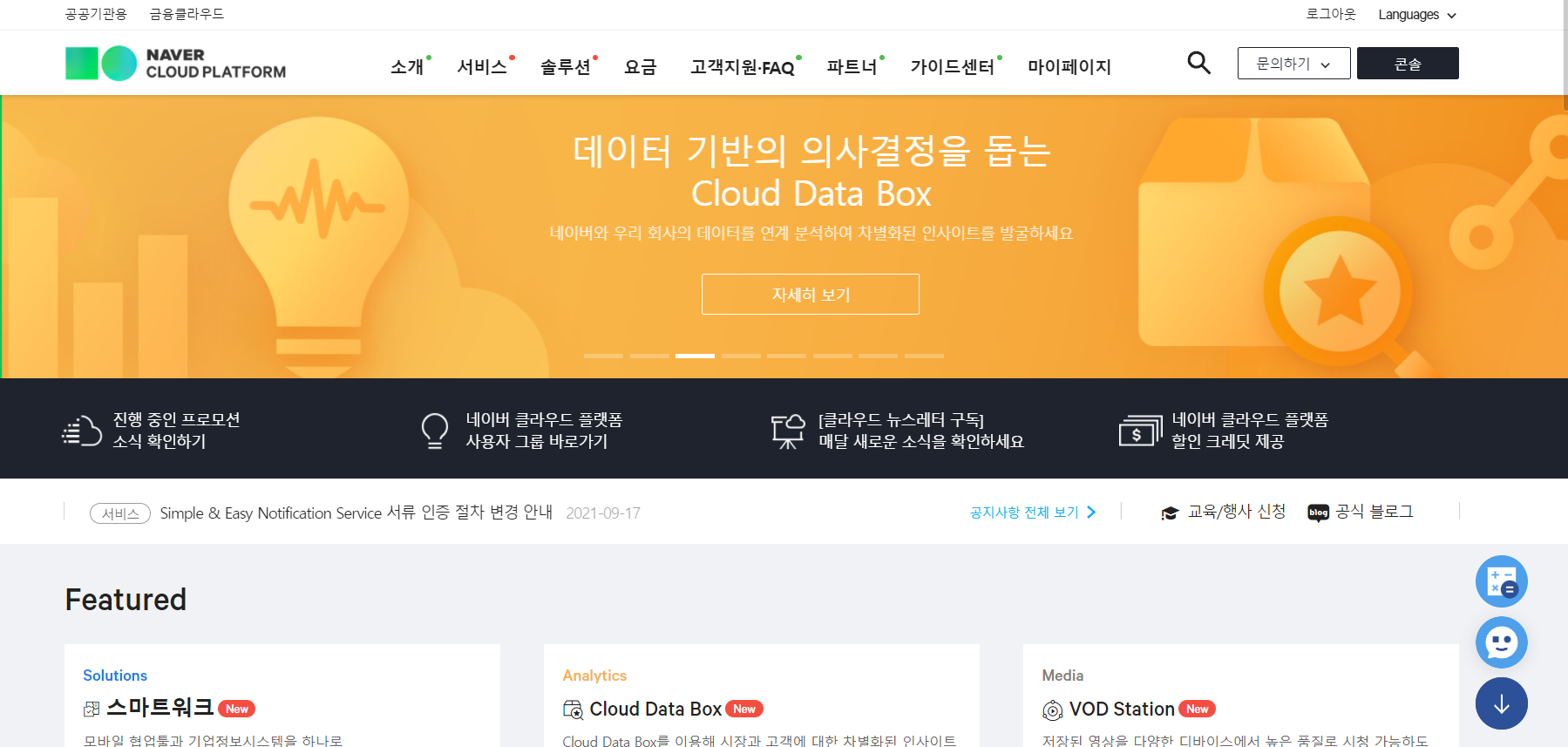
Task: Click the 스마트워크 product icon
Action: [x=92, y=710]
